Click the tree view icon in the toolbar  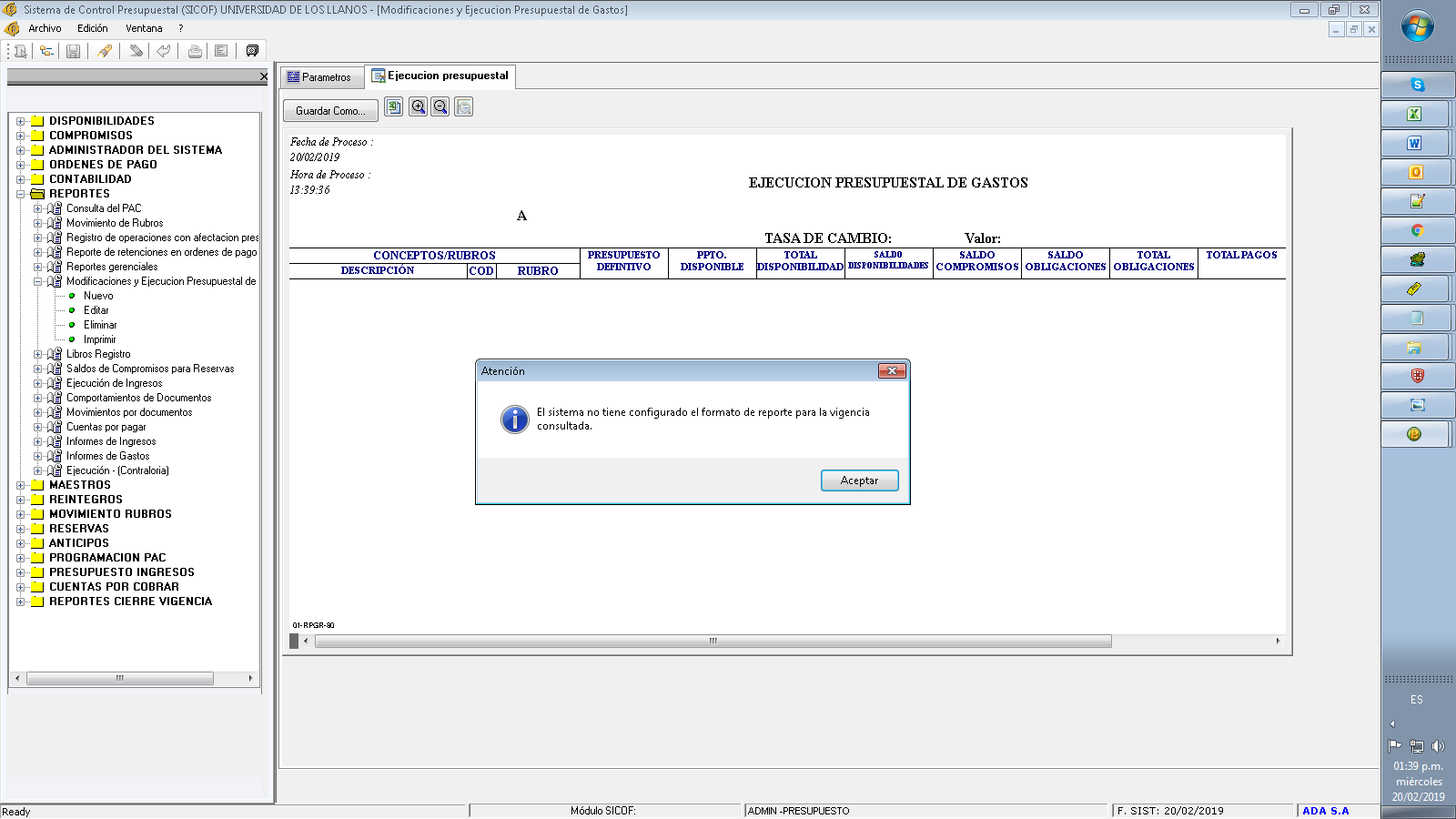coord(45,51)
